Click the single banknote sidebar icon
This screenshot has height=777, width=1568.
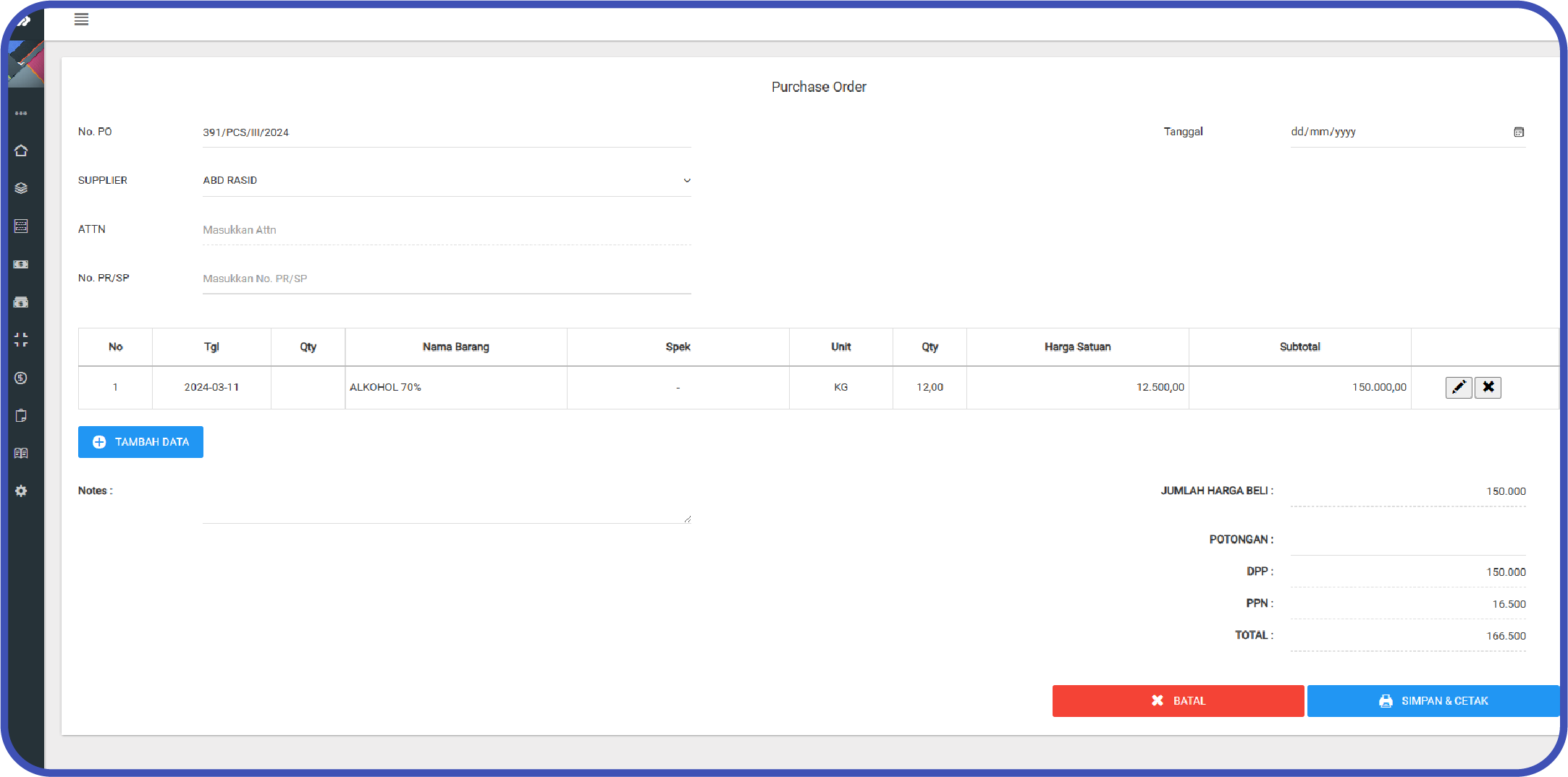[x=21, y=264]
